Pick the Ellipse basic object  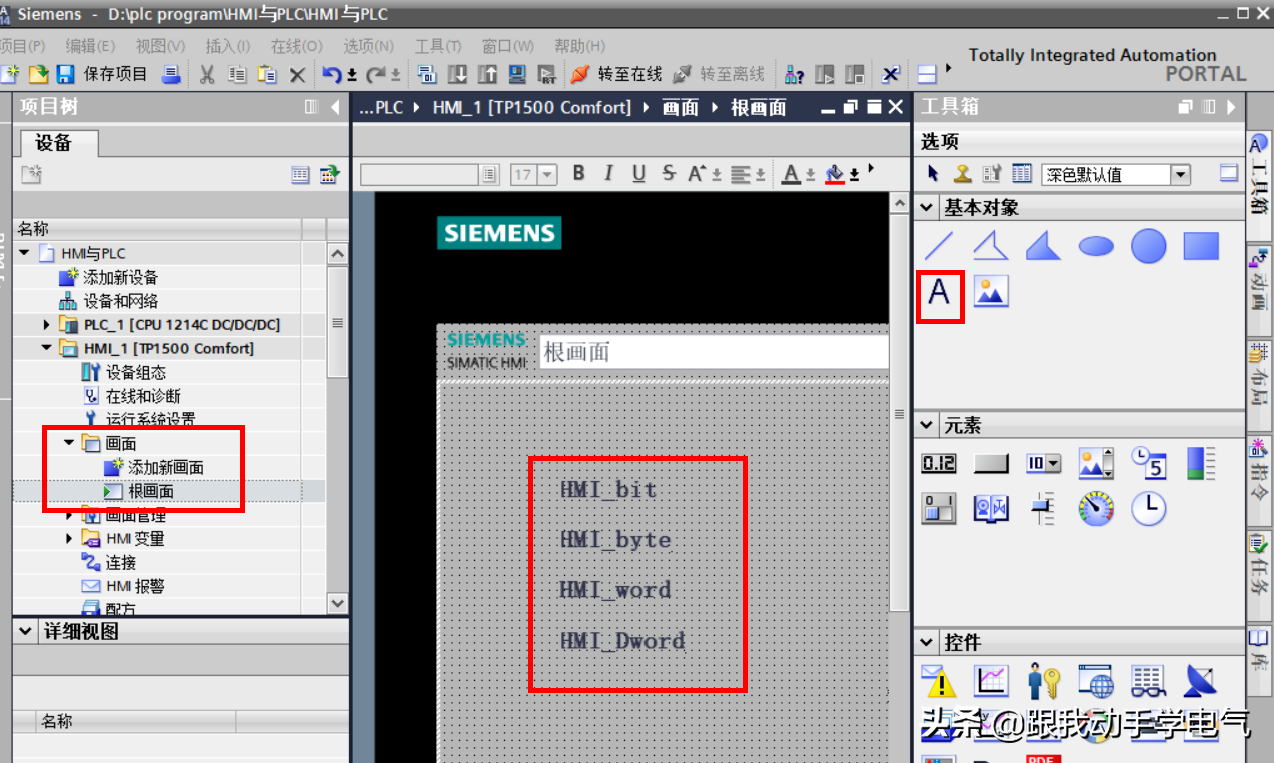click(x=1096, y=246)
